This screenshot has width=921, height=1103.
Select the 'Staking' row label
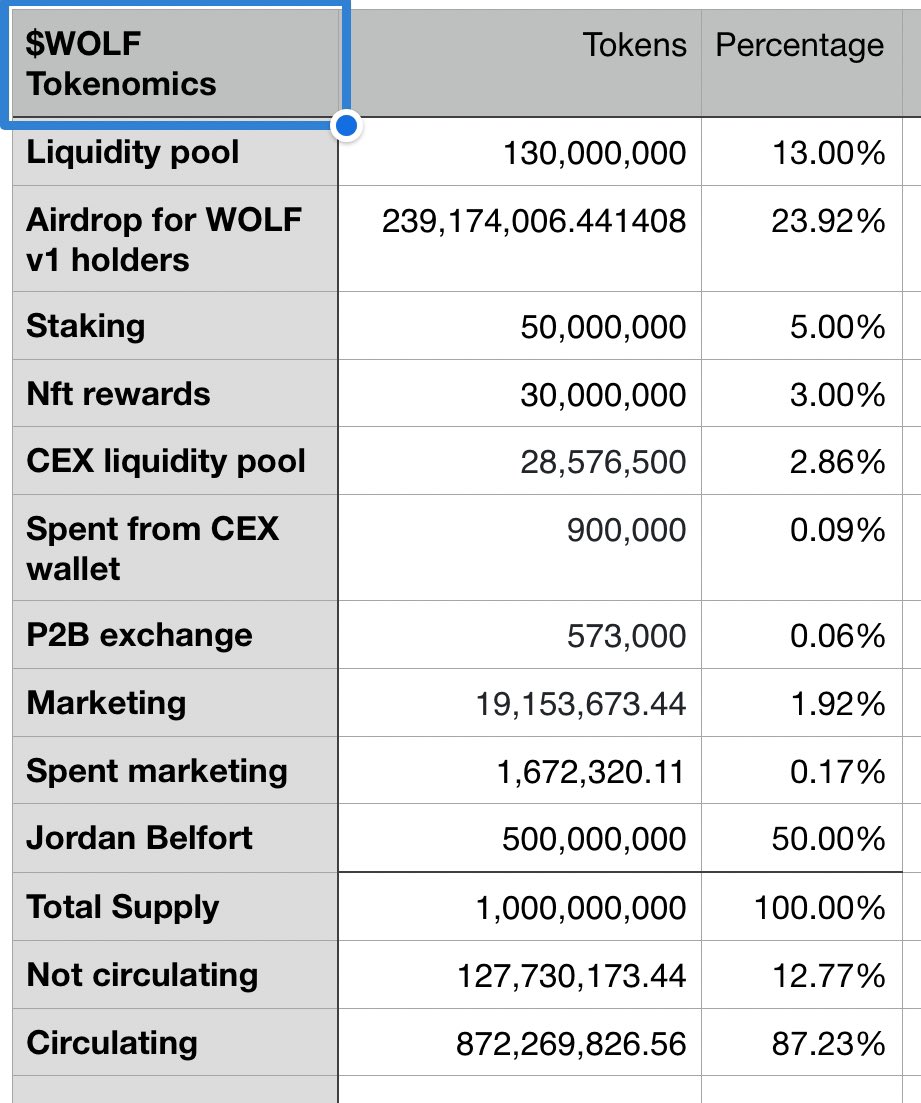(x=175, y=326)
